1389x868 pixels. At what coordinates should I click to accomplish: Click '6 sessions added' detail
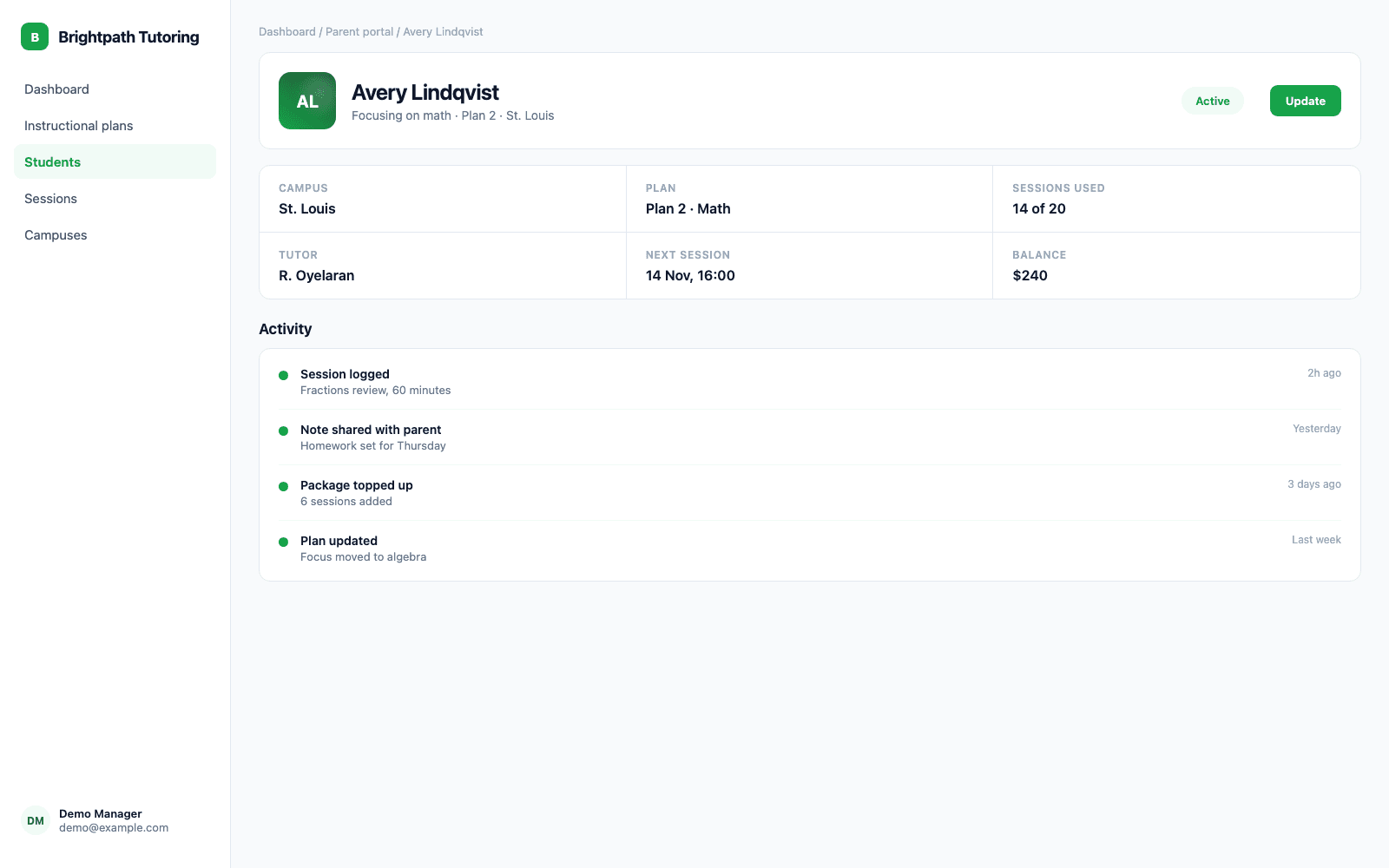[346, 502]
